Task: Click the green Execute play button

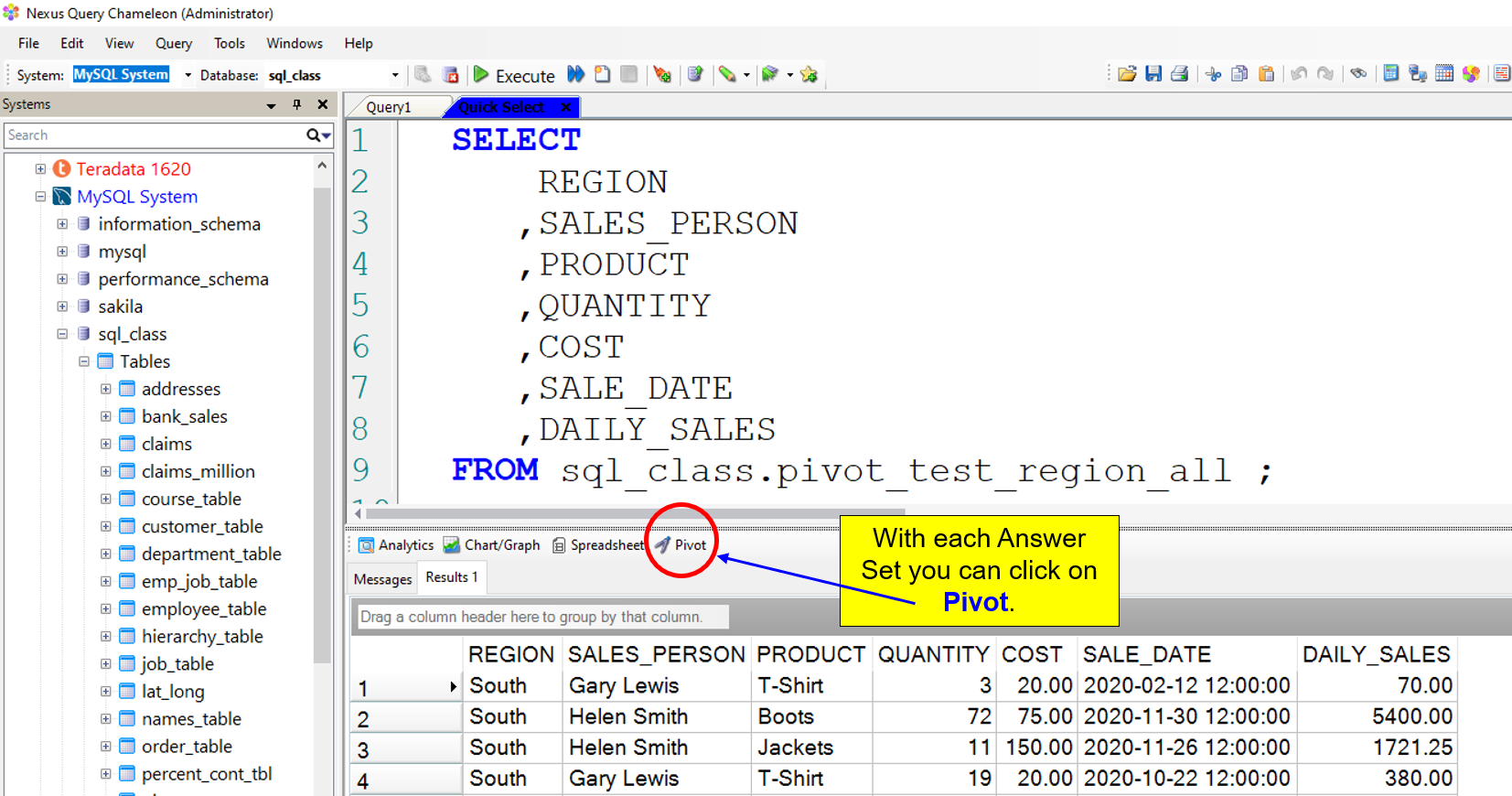Action: coord(481,74)
